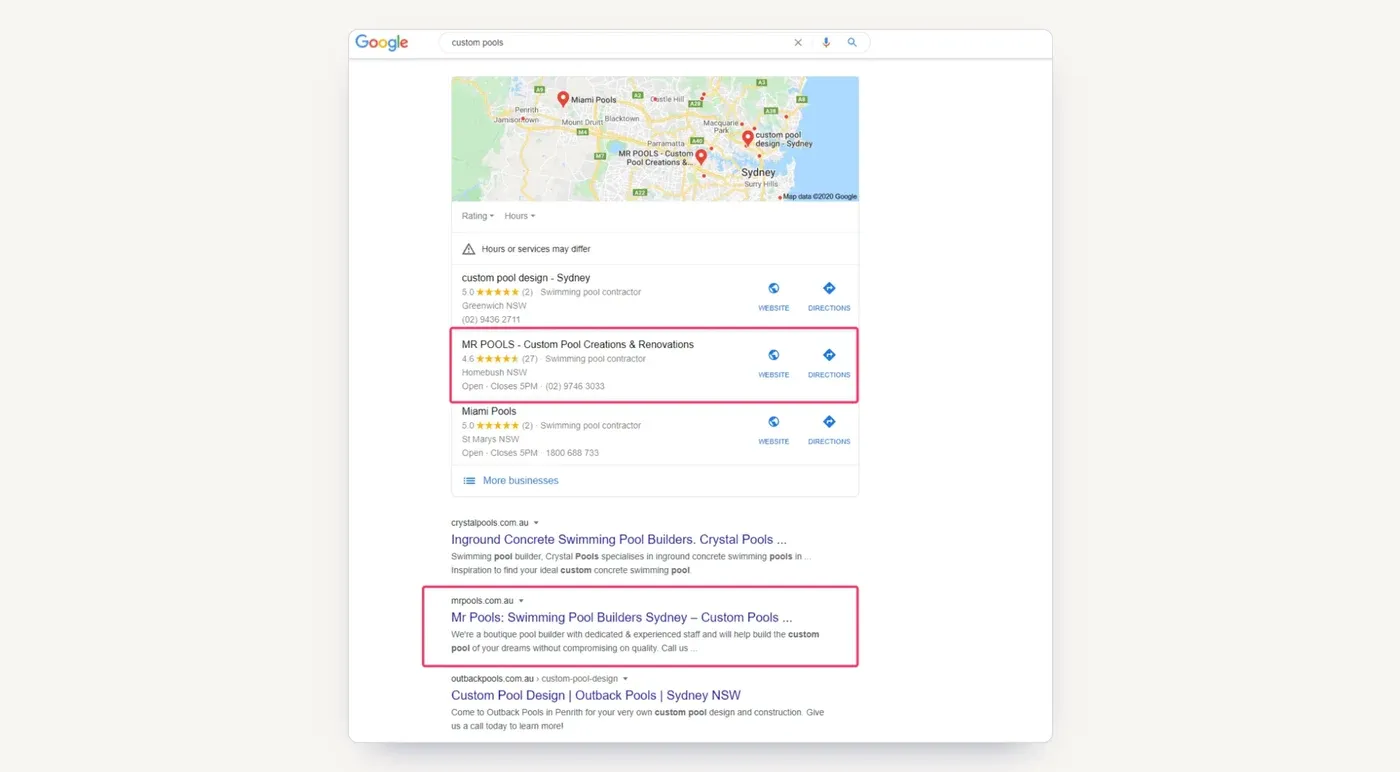Click the warning triangle icon
Image resolution: width=1400 pixels, height=772 pixels.
(x=468, y=249)
